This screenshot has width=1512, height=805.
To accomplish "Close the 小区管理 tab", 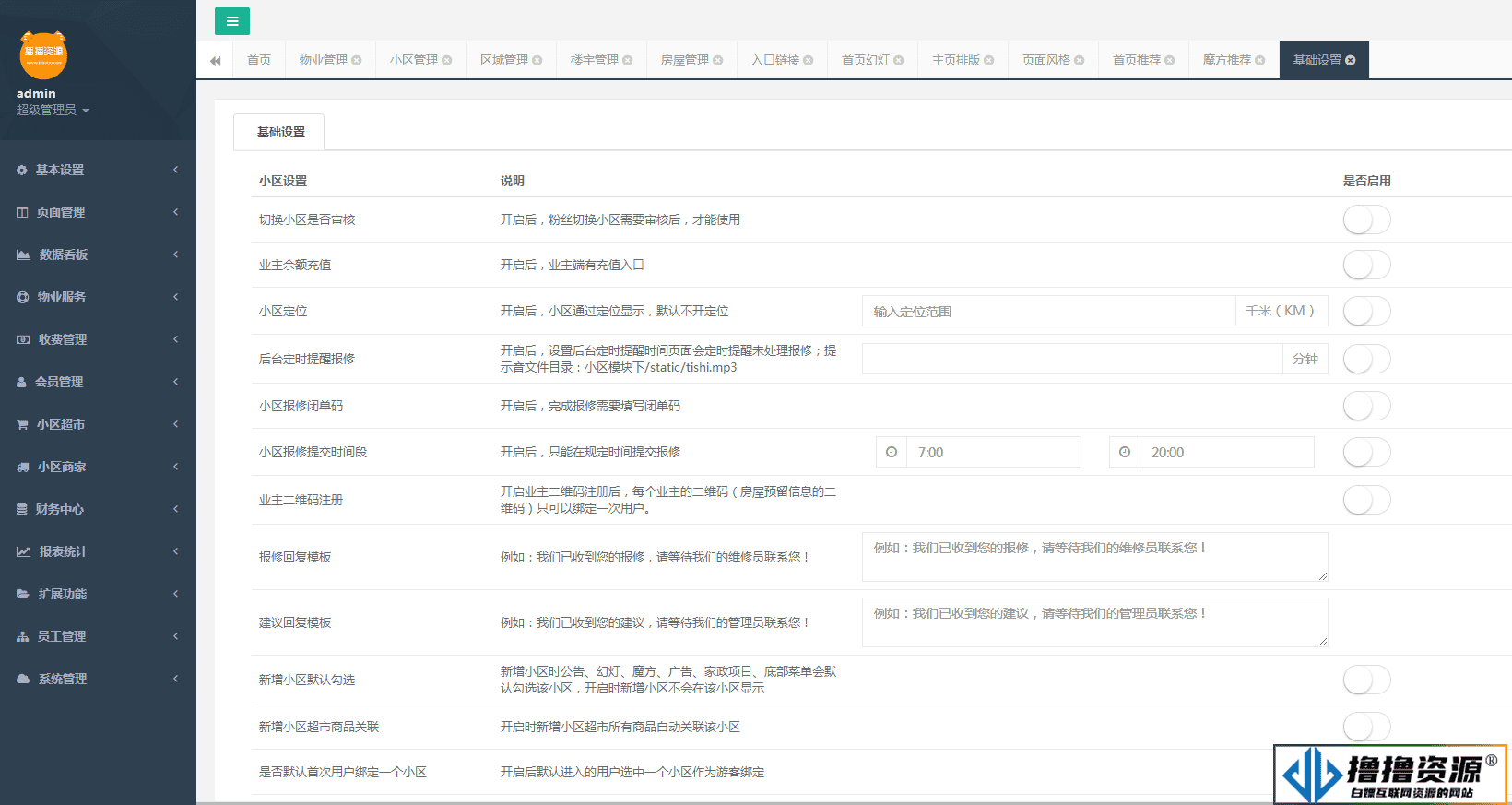I will click(447, 61).
